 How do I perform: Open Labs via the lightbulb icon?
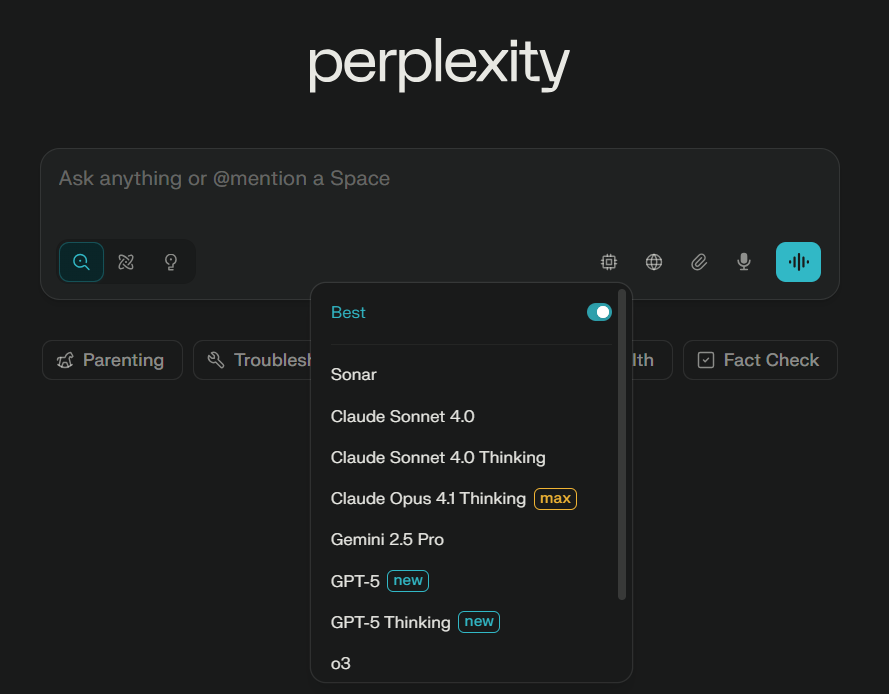click(170, 262)
